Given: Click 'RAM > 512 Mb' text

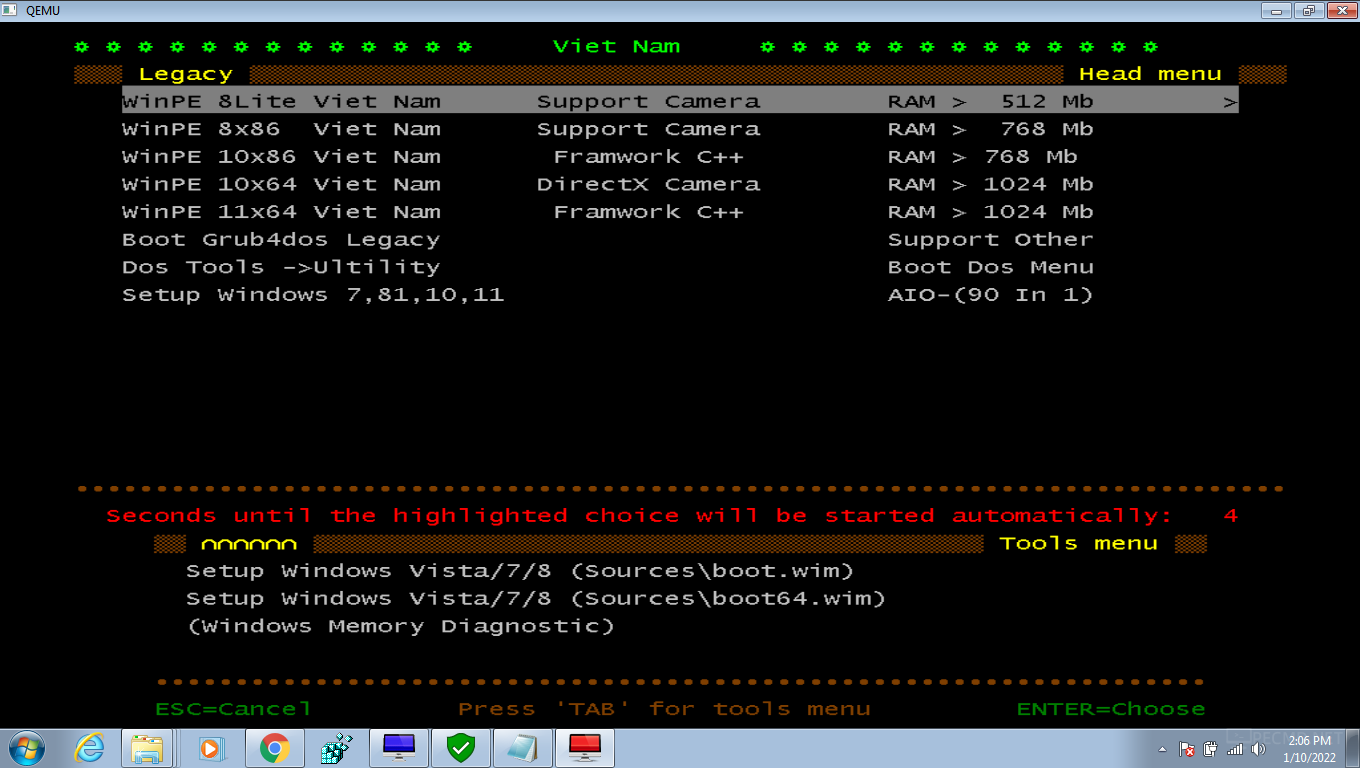Looking at the screenshot, I should [991, 101].
